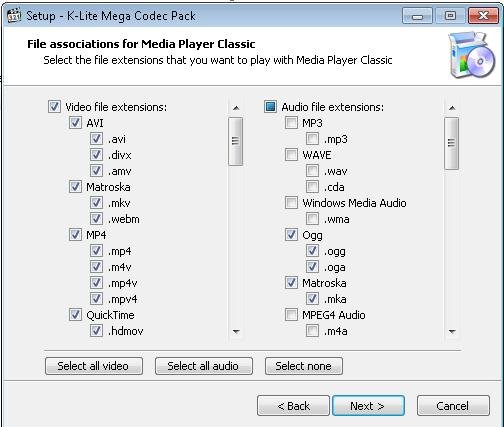504x427 pixels.
Task: Go back with the Back button
Action: 293,406
